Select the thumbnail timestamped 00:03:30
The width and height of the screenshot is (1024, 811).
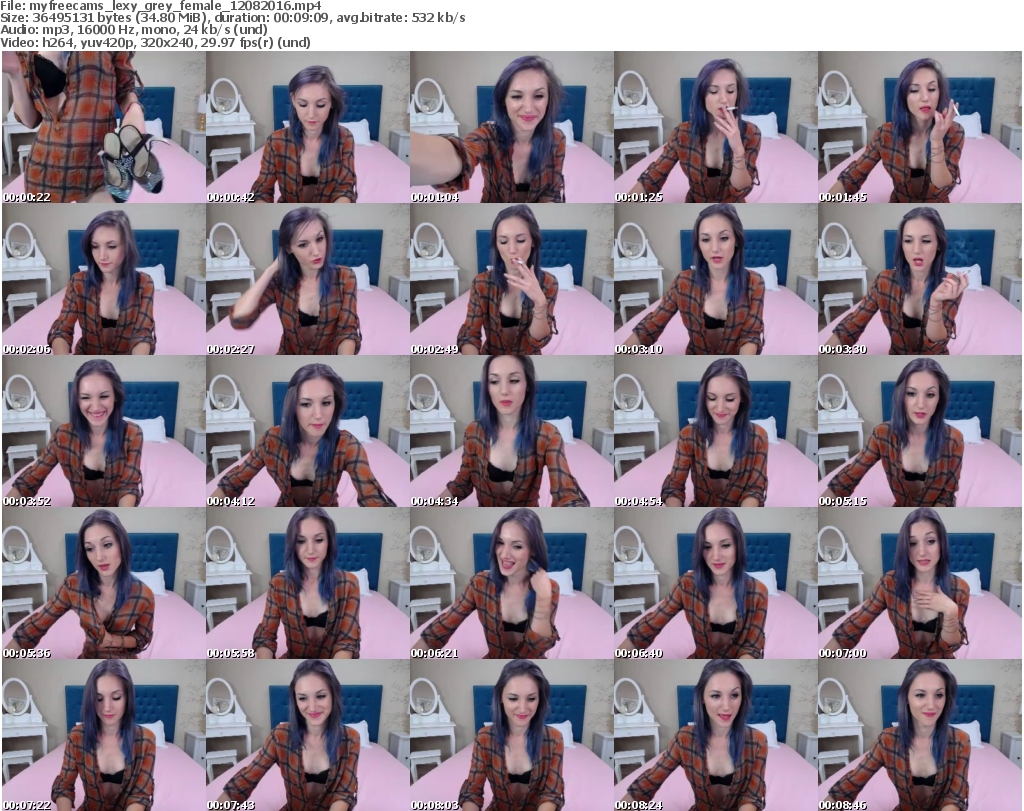coord(920,279)
